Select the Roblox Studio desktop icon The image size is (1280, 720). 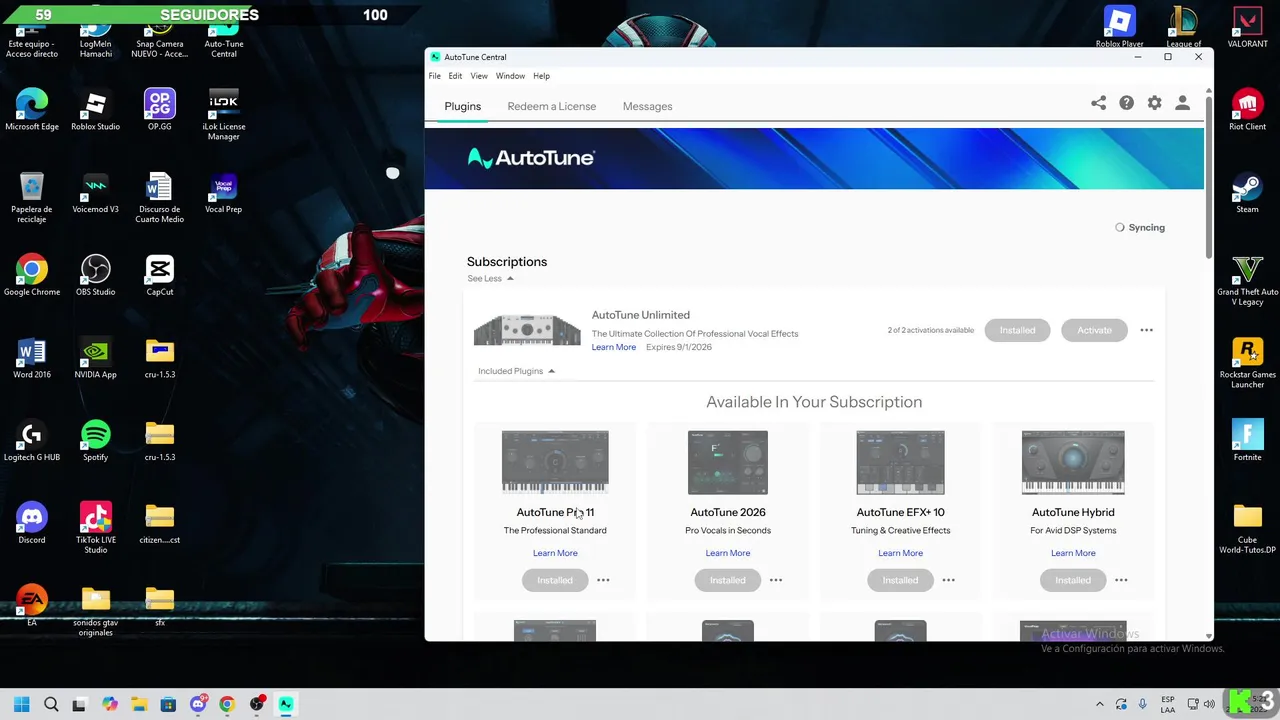pos(95,110)
